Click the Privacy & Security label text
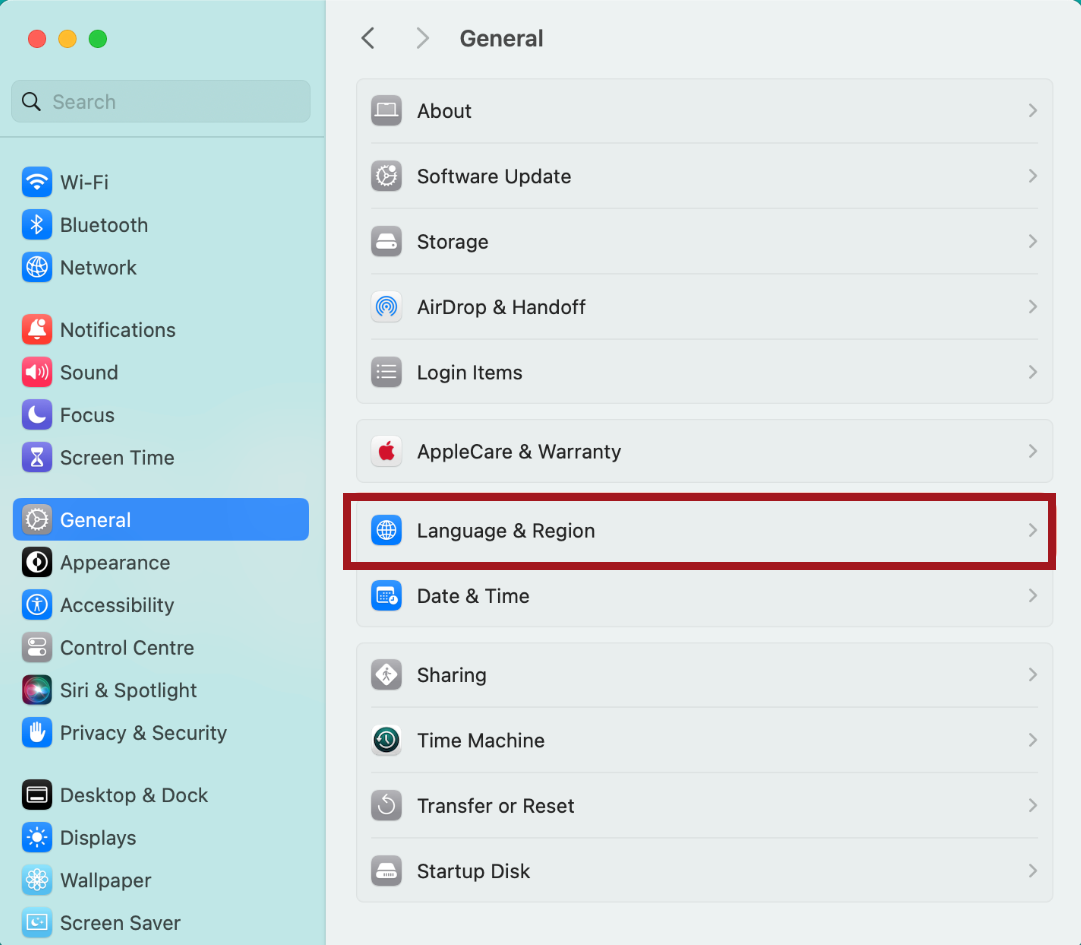The height and width of the screenshot is (945, 1081). (143, 733)
